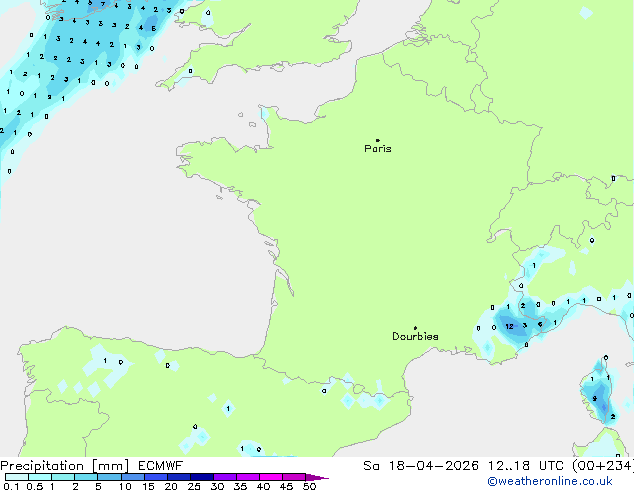This screenshot has width=634, height=490.
Task: Click the '12..18 UTC' time range text
Action: coord(526,466)
